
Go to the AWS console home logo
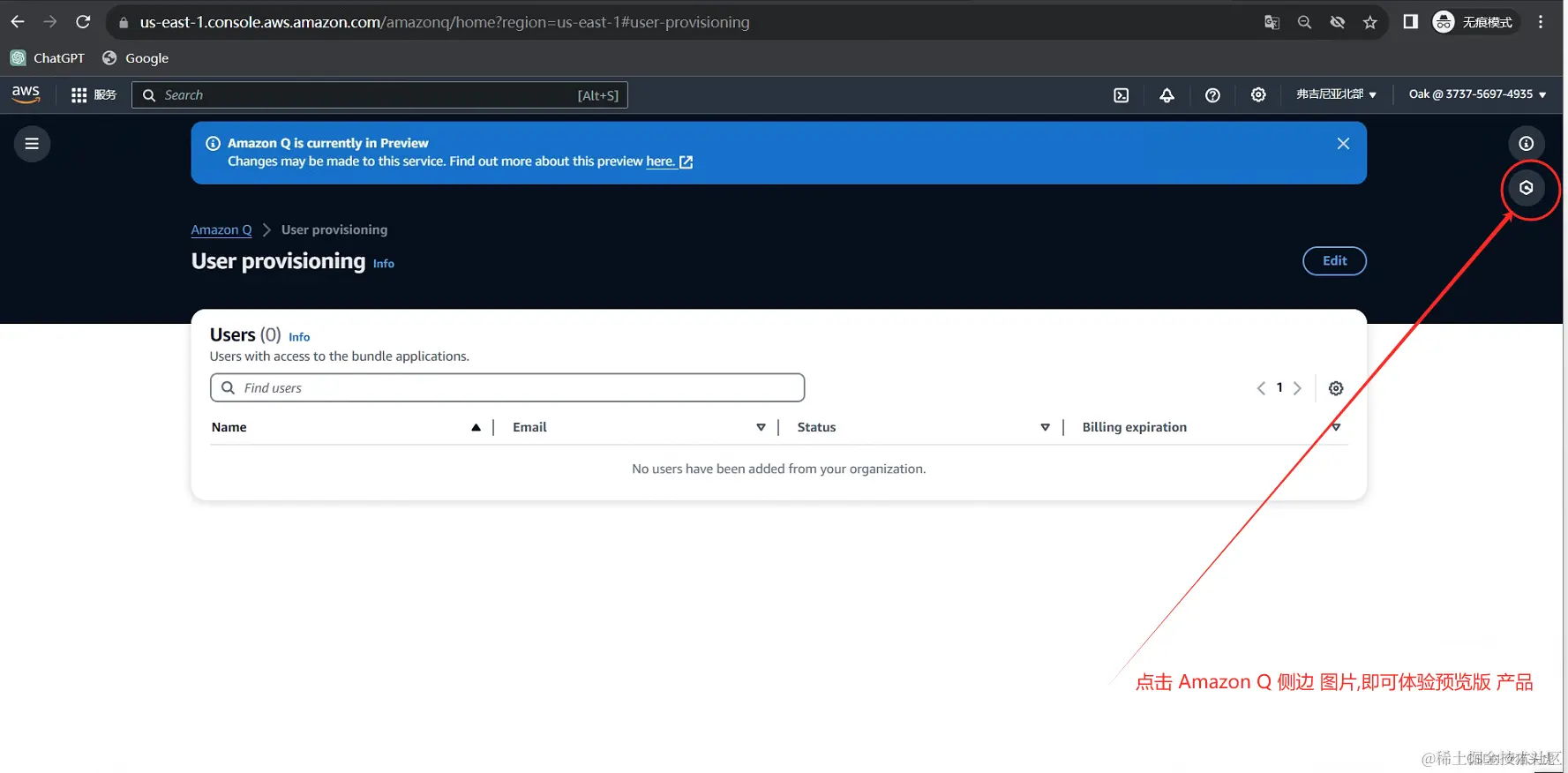[26, 94]
